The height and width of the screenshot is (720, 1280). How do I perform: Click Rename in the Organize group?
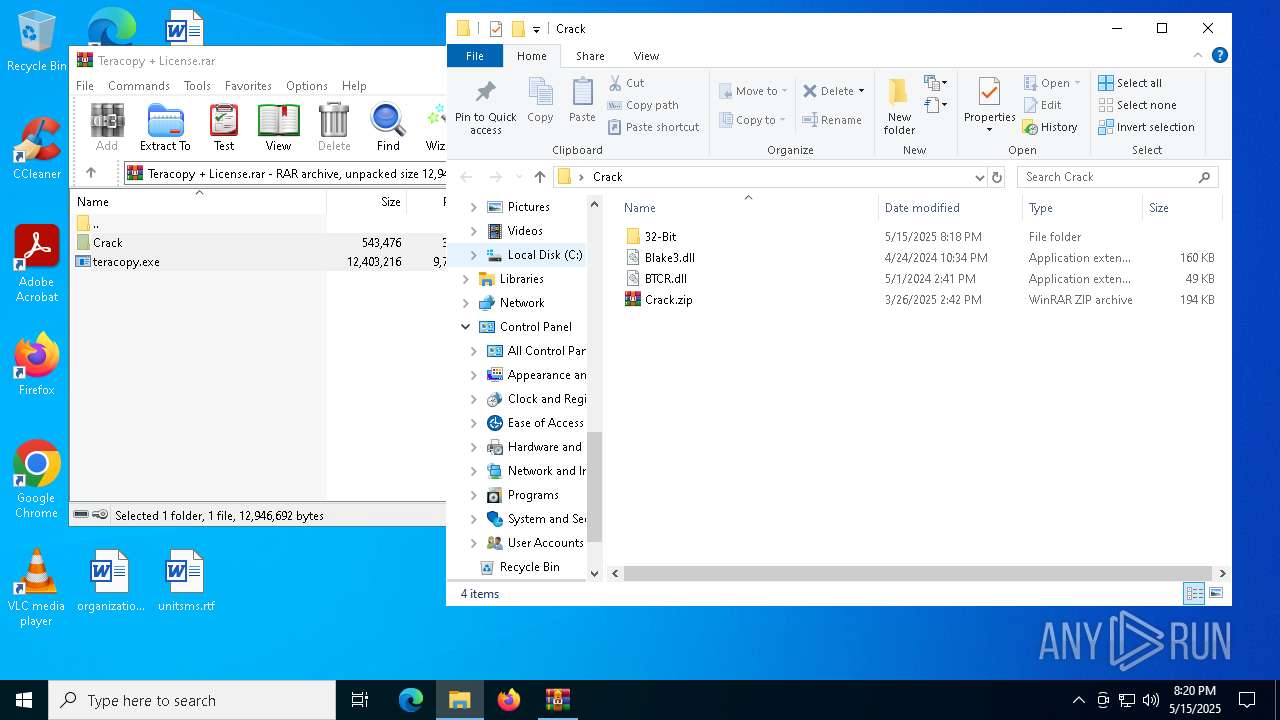click(x=832, y=120)
